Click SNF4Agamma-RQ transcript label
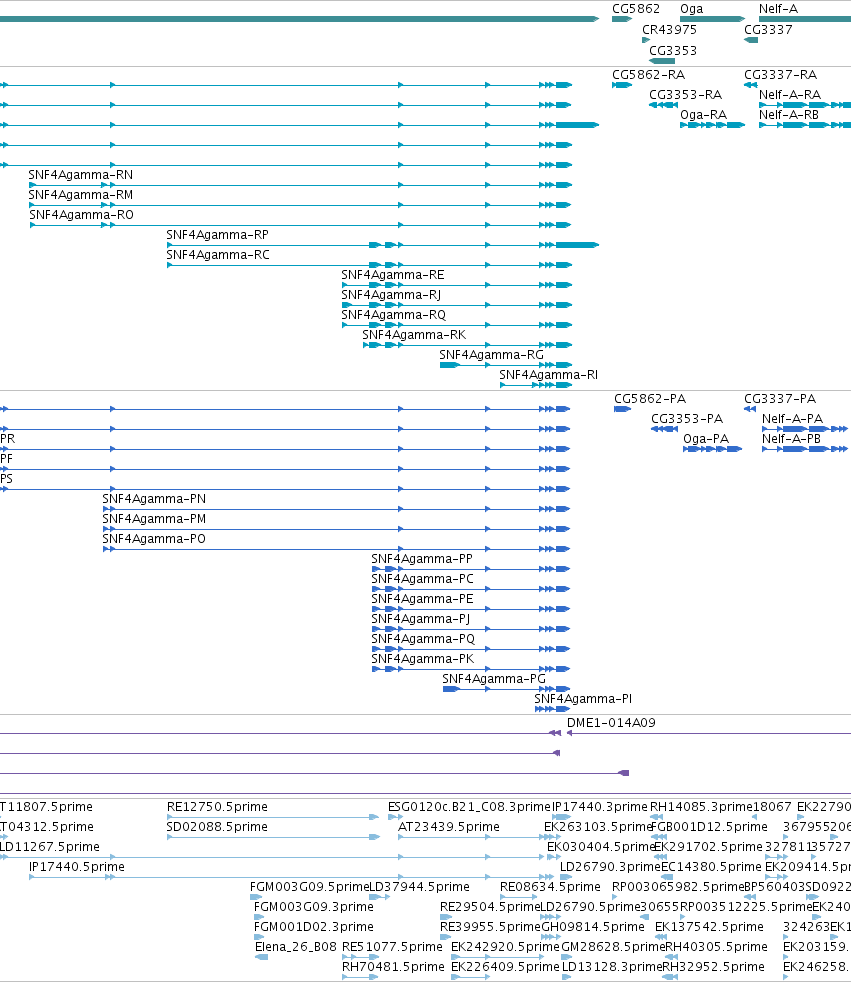This screenshot has height=982, width=851. pos(393,315)
